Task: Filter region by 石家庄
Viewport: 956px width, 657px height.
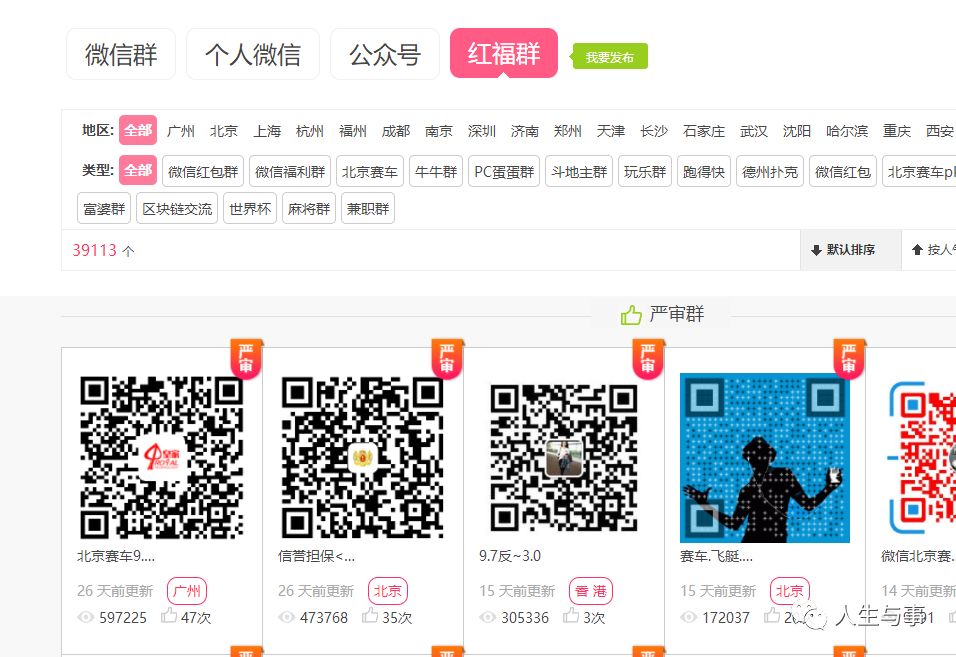Action: pos(704,131)
